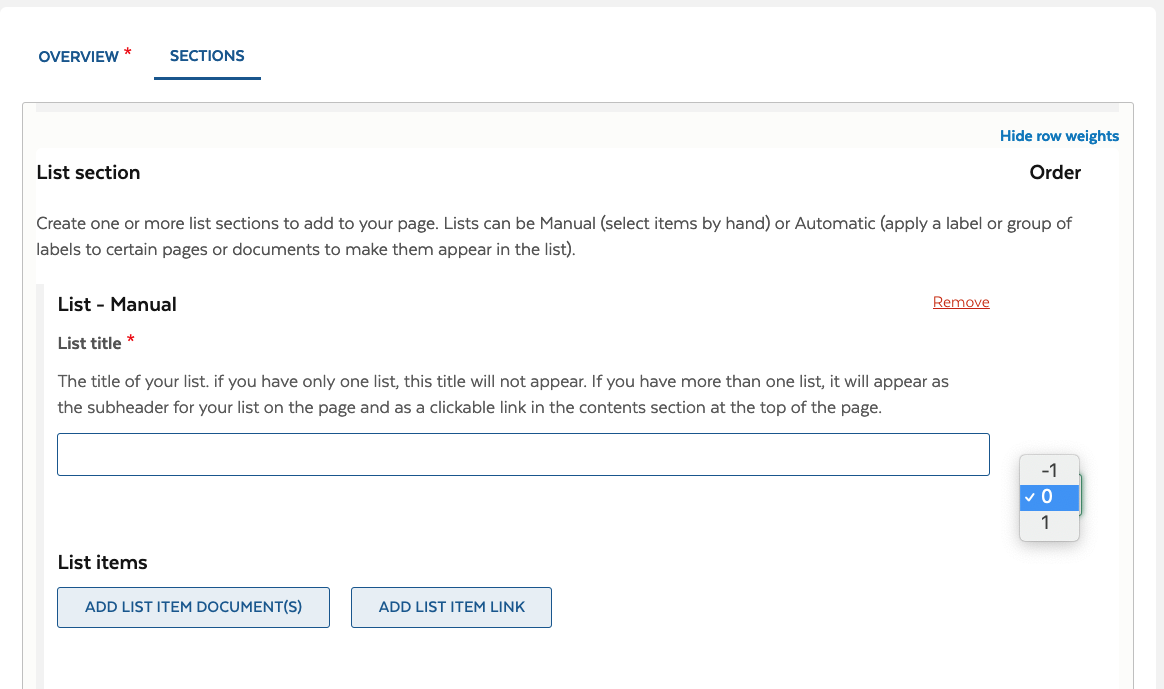The height and width of the screenshot is (689, 1164).
Task: Click the help text under List title
Action: coord(503,394)
